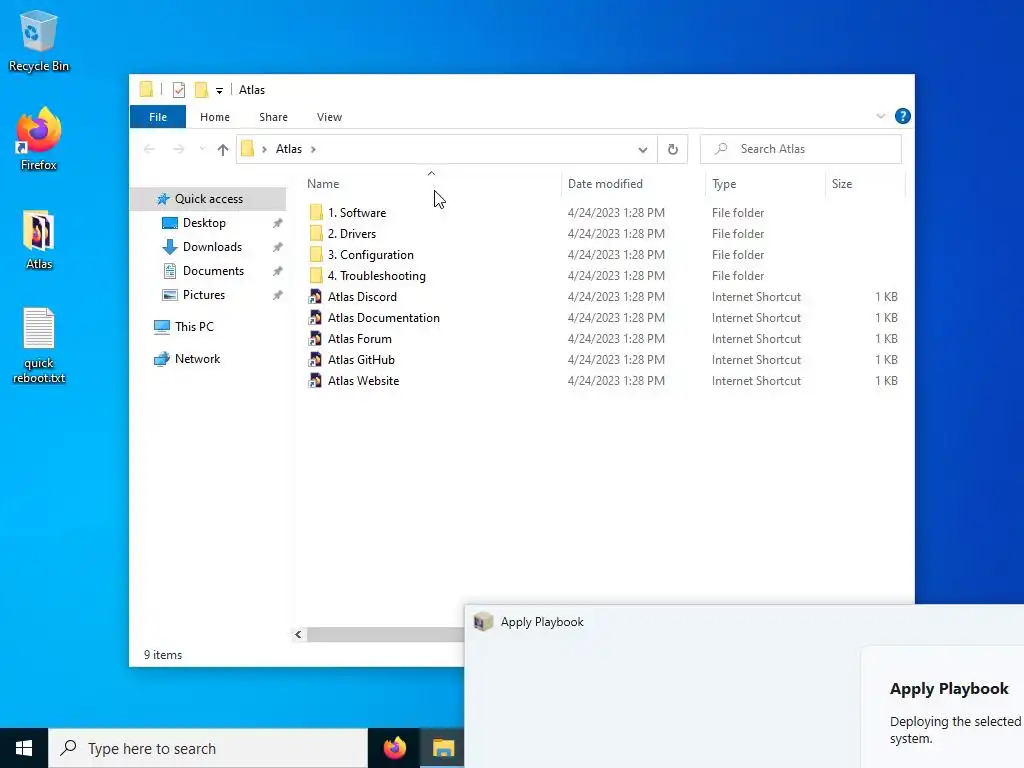
Task: Open the Atlas desktop folder icon
Action: point(39,240)
